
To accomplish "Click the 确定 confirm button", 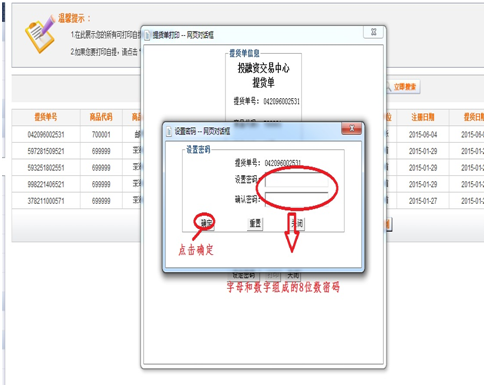I will (206, 223).
